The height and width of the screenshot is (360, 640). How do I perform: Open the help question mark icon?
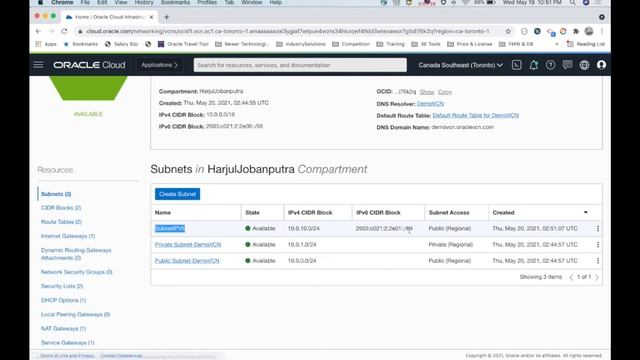[550, 65]
